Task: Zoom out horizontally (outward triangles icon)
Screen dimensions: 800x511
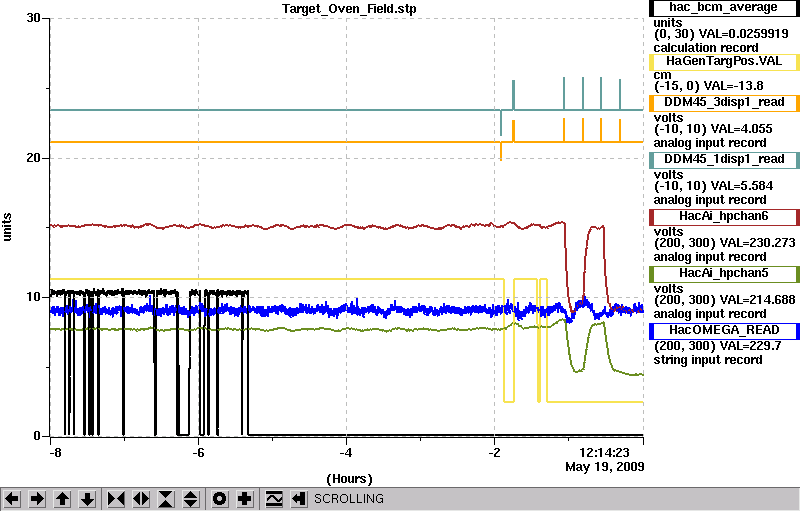Action: pos(141,498)
